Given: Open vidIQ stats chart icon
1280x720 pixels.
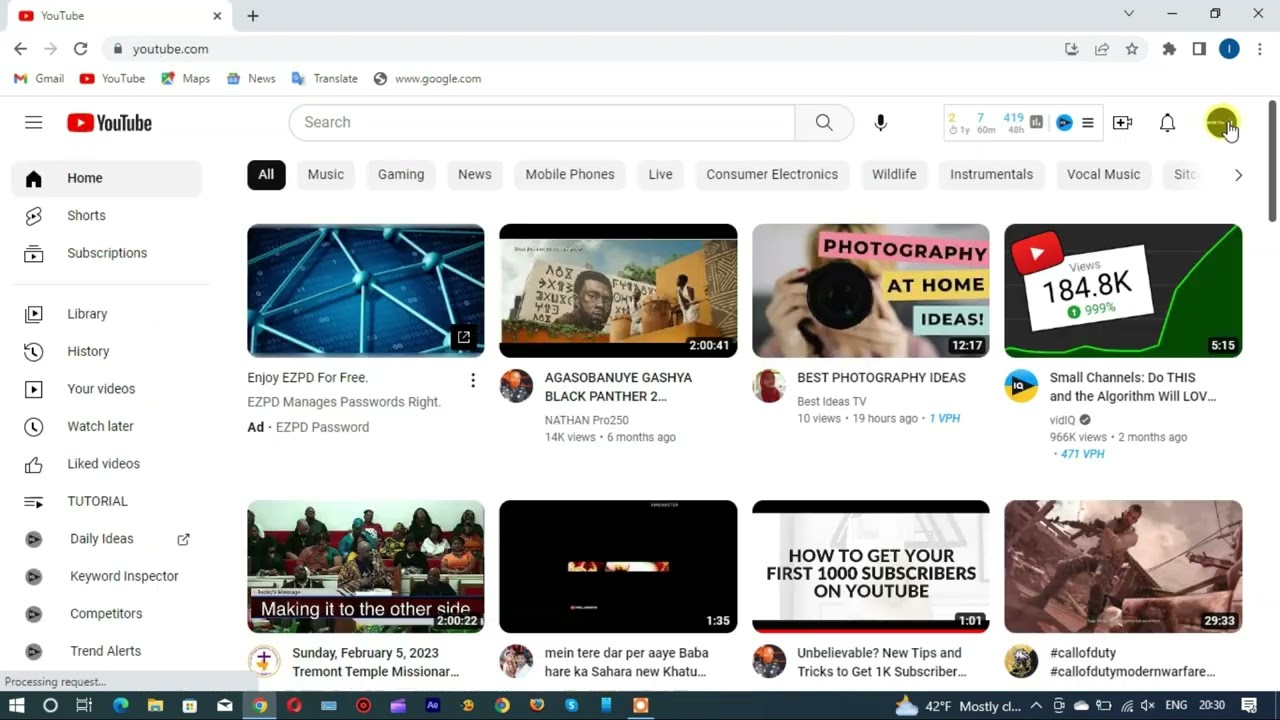Looking at the screenshot, I should (x=1036, y=122).
